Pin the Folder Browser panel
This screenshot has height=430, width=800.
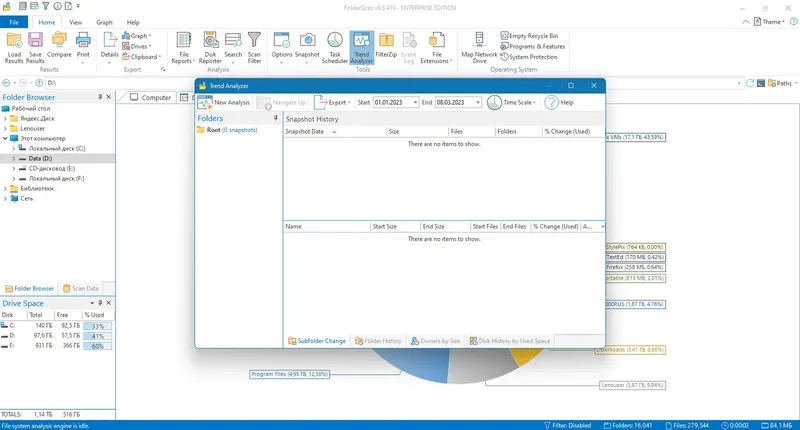100,97
